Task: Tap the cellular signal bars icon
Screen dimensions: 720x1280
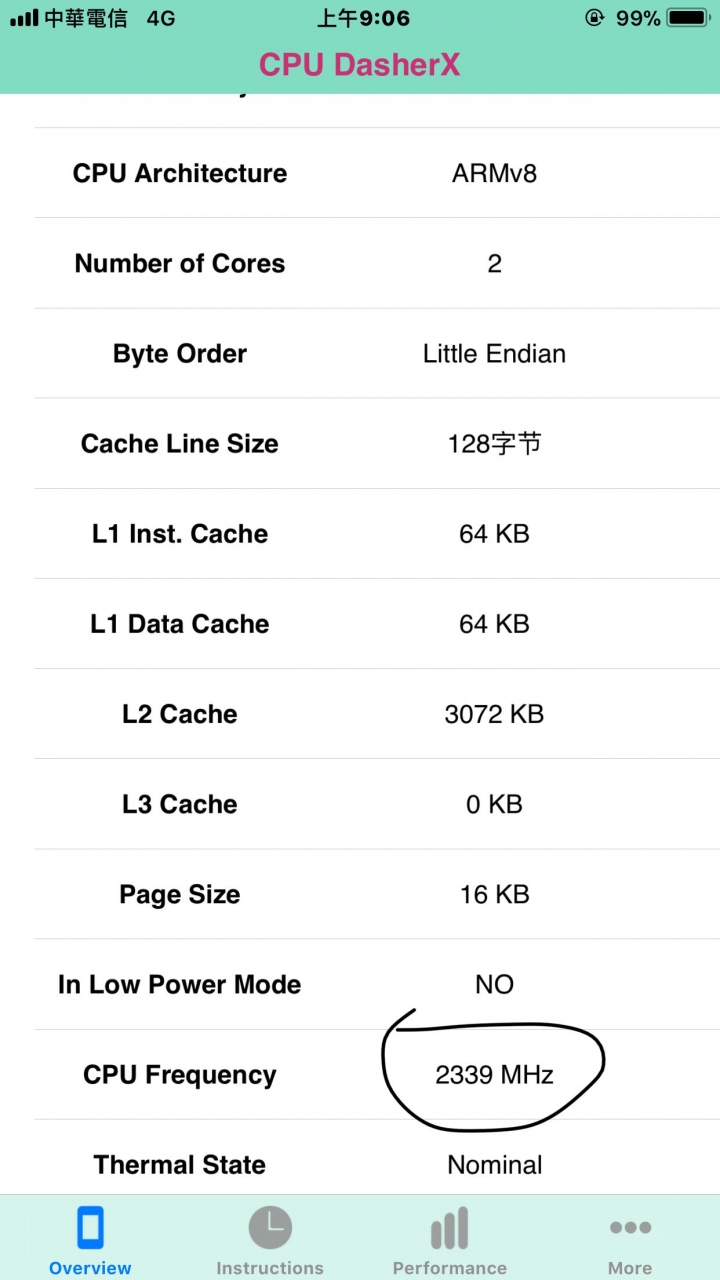Action: [x=23, y=18]
